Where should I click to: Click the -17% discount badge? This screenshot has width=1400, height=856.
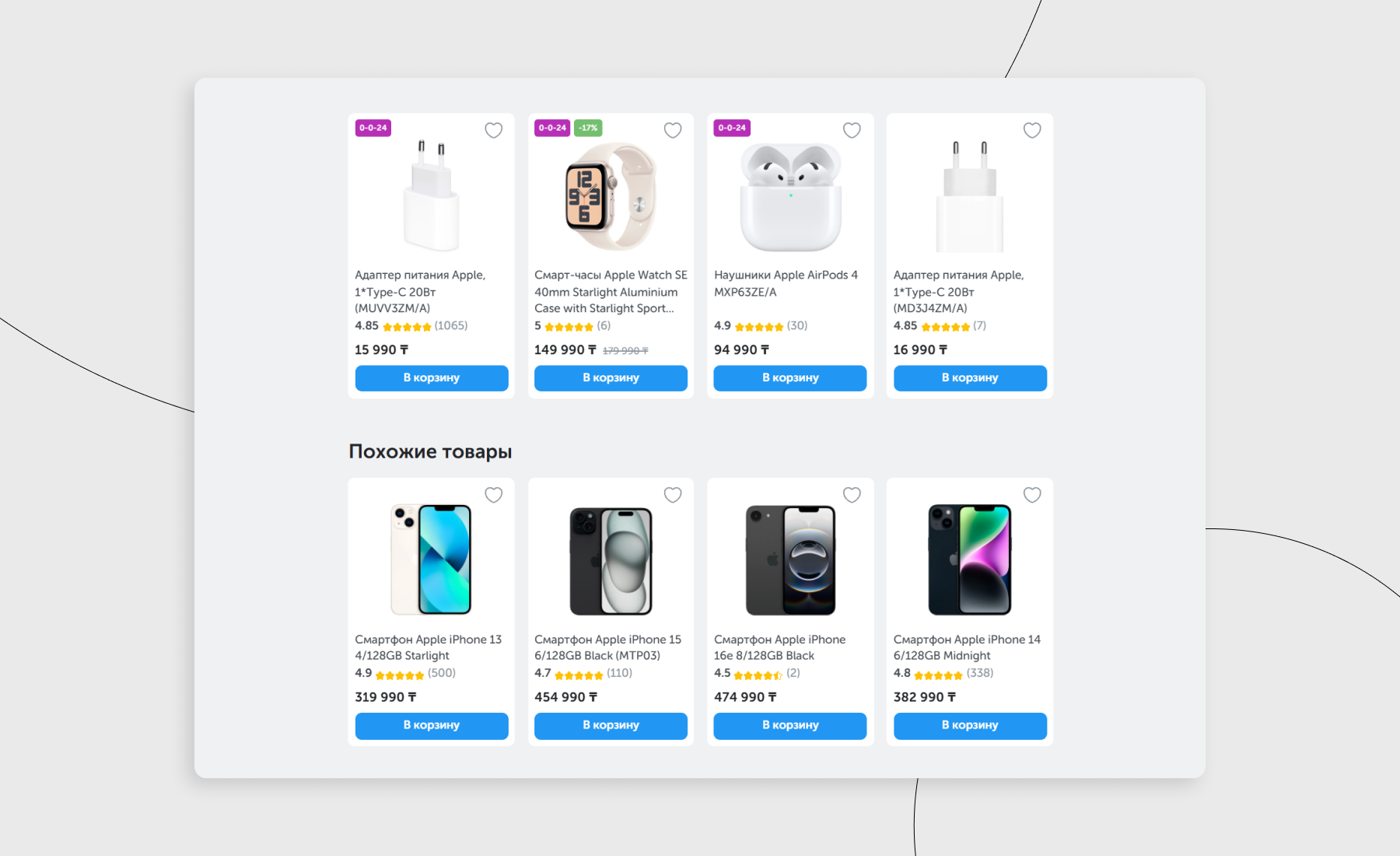tap(588, 128)
